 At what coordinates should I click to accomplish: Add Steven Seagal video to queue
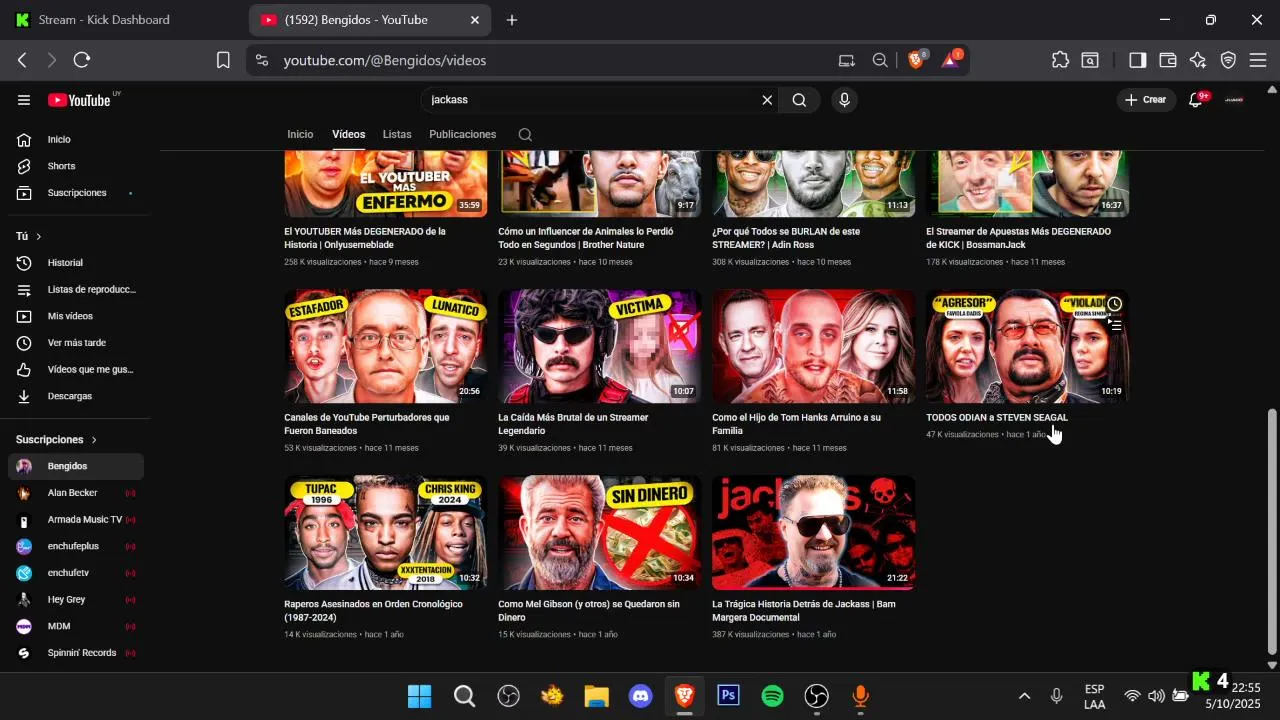1115,325
